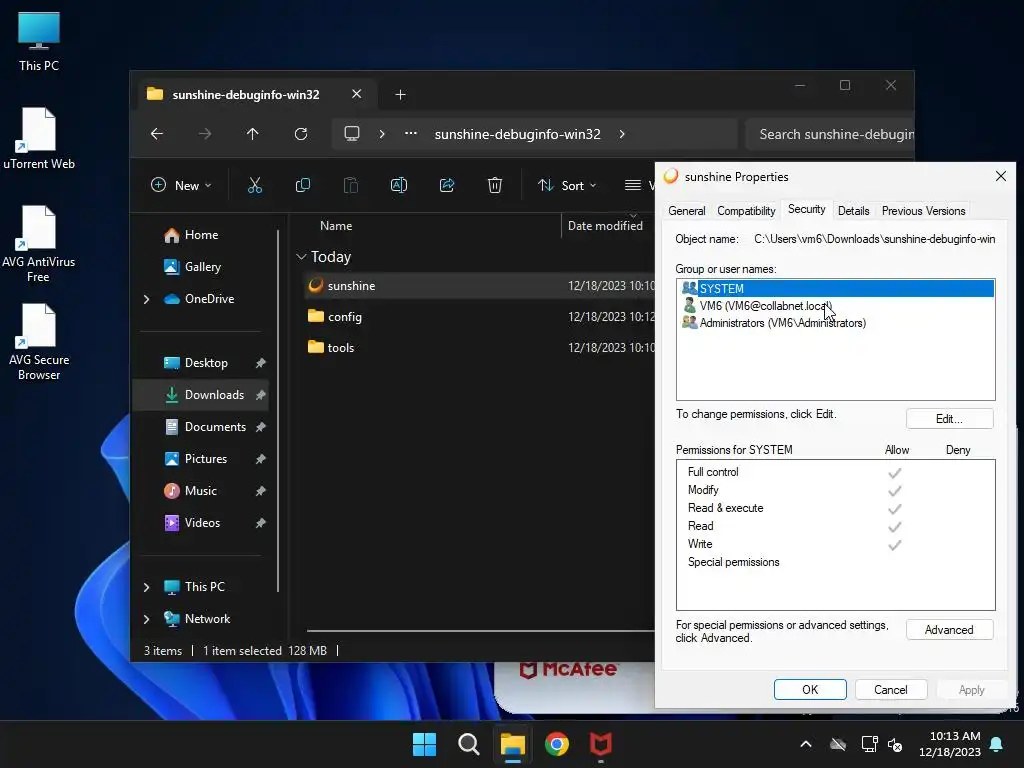Click chevron after sunshine-debuginfo-win32 breadcrumb
The width and height of the screenshot is (1024, 768).
click(x=622, y=134)
